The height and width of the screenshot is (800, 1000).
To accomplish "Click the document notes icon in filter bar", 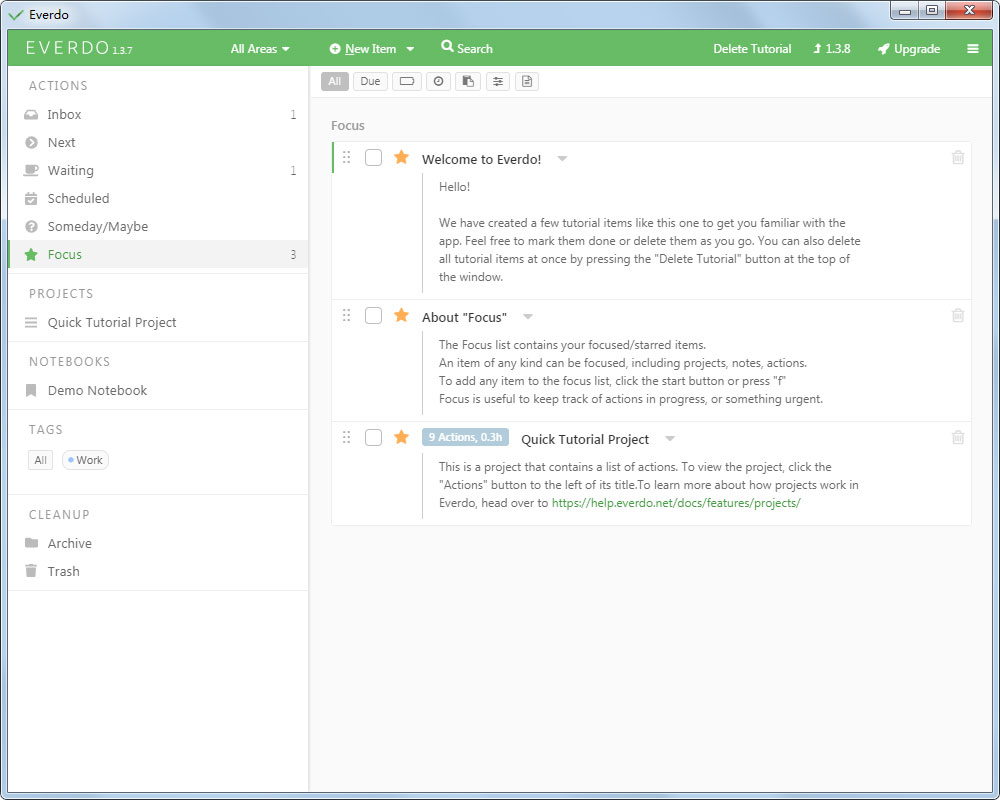I will pyautogui.click(x=527, y=81).
